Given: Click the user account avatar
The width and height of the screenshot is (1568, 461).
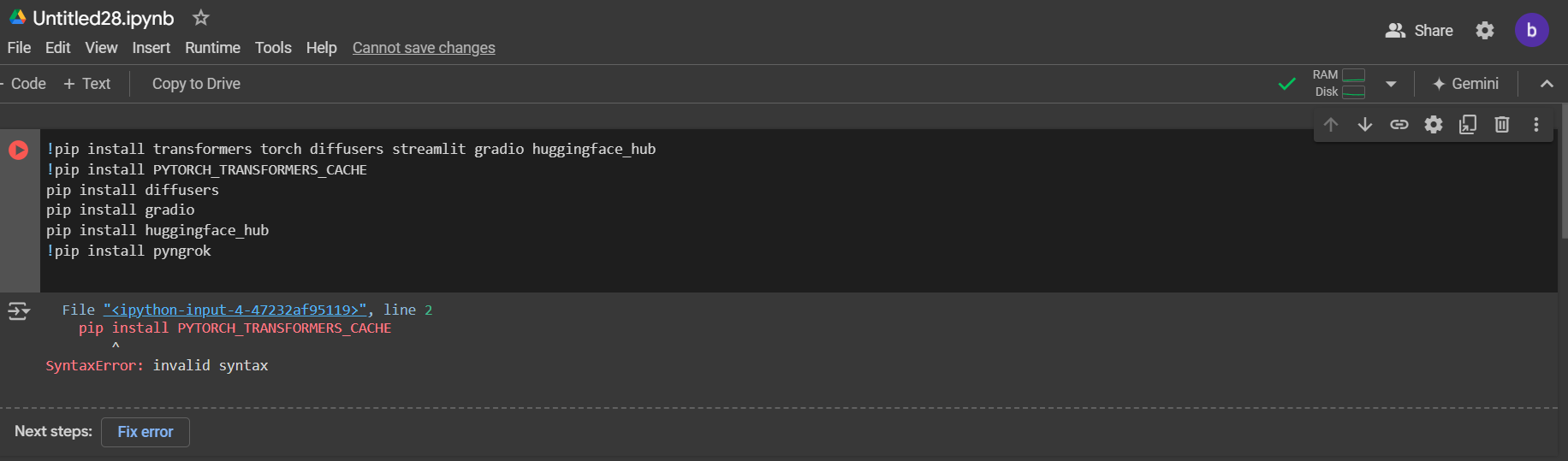Looking at the screenshot, I should [1531, 31].
